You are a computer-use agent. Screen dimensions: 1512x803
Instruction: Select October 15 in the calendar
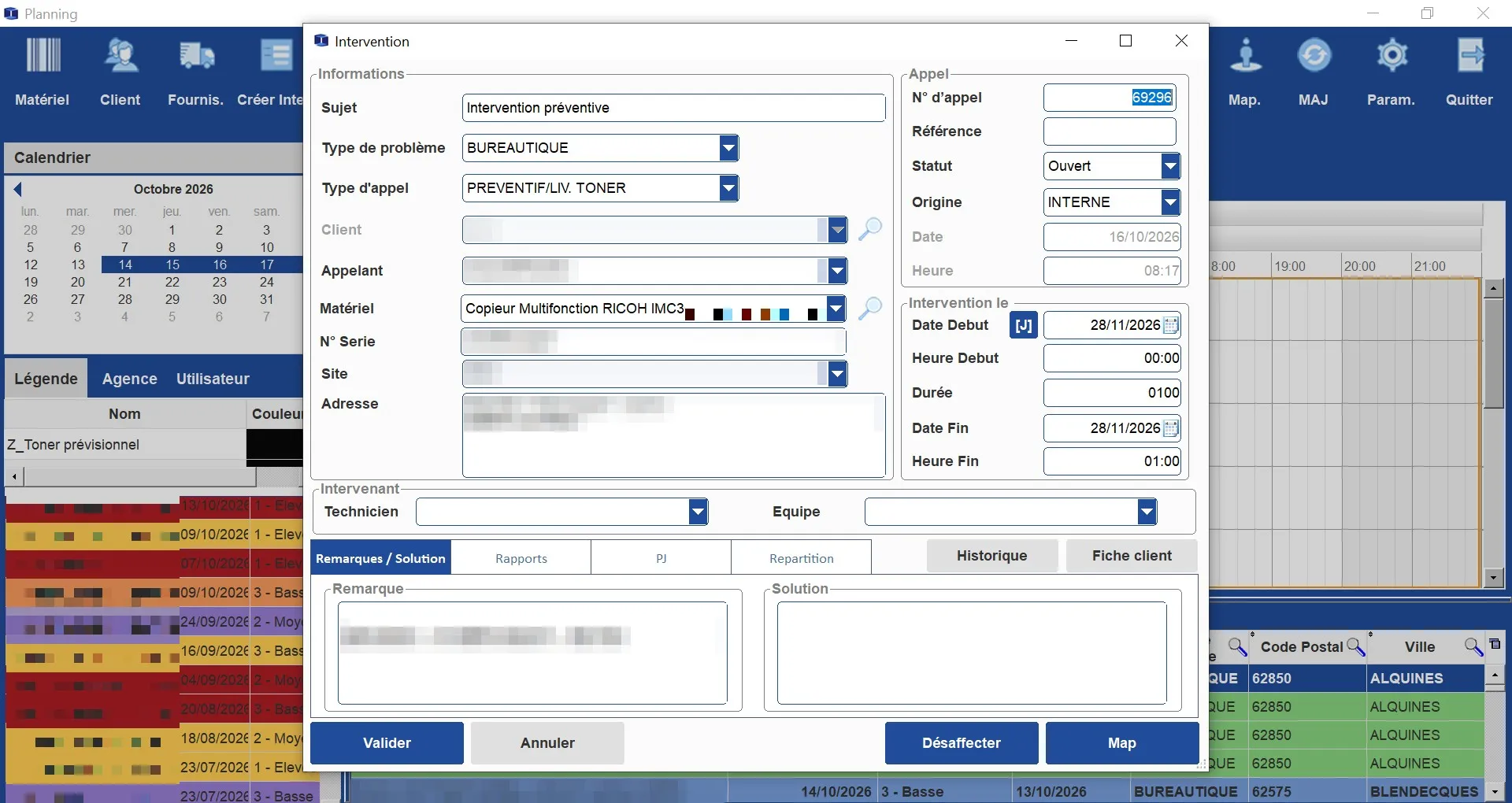coord(172,265)
